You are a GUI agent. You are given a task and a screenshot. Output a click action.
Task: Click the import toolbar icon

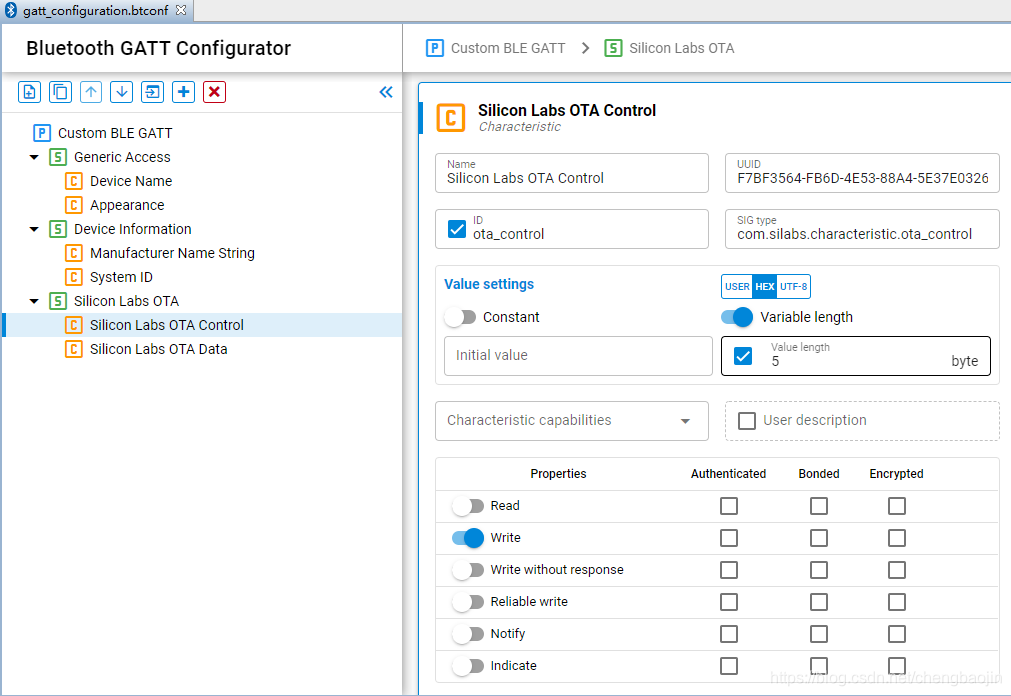[x=152, y=92]
